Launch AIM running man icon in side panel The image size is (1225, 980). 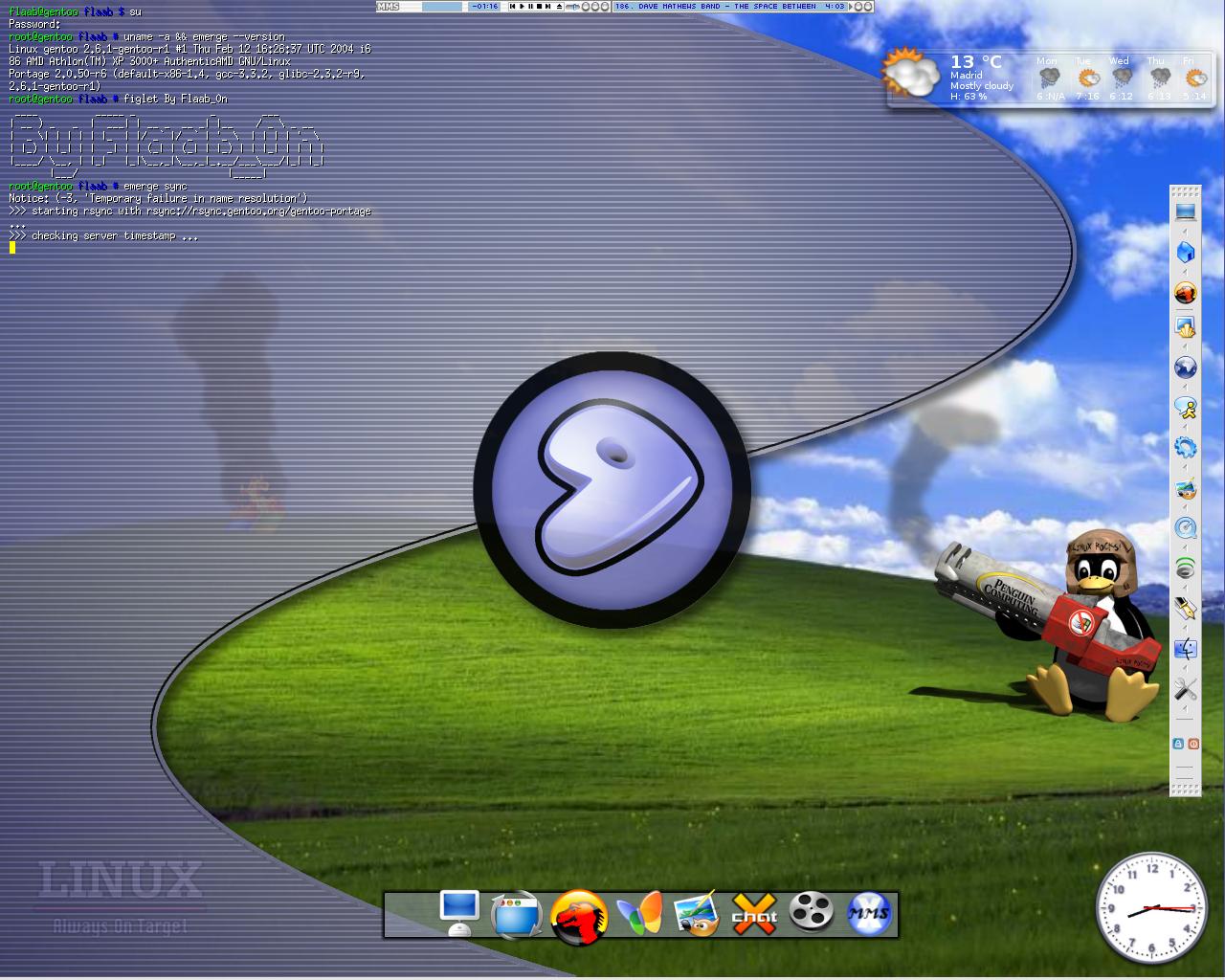(x=1186, y=408)
